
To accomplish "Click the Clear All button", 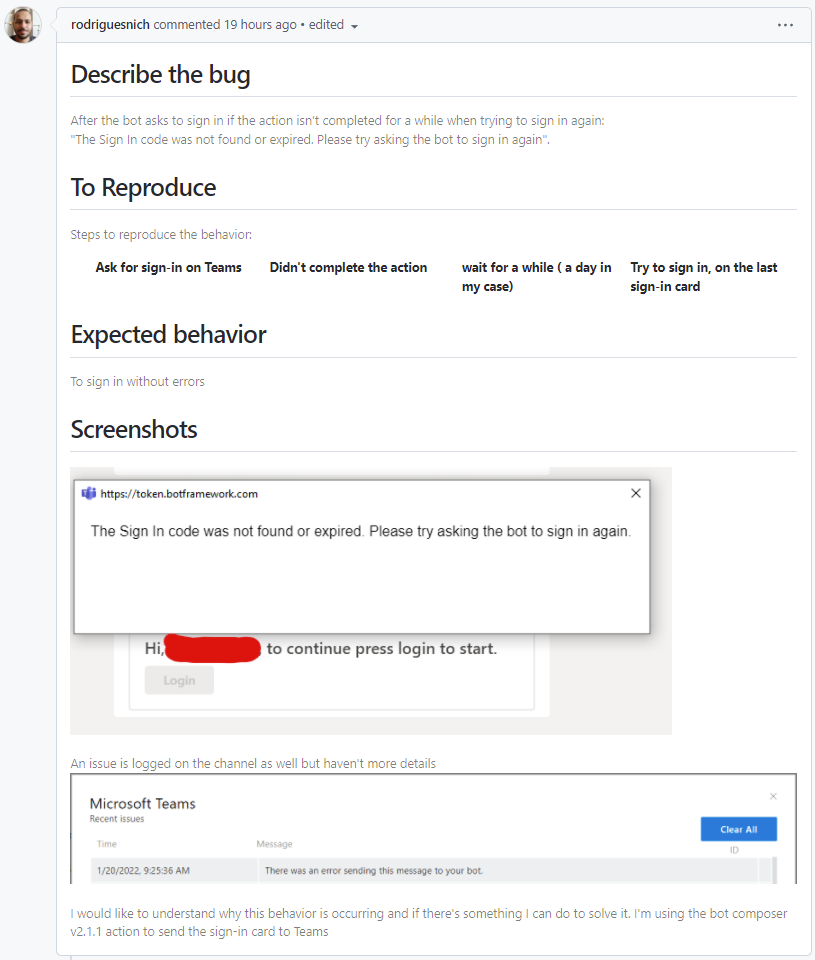I will 738,829.
